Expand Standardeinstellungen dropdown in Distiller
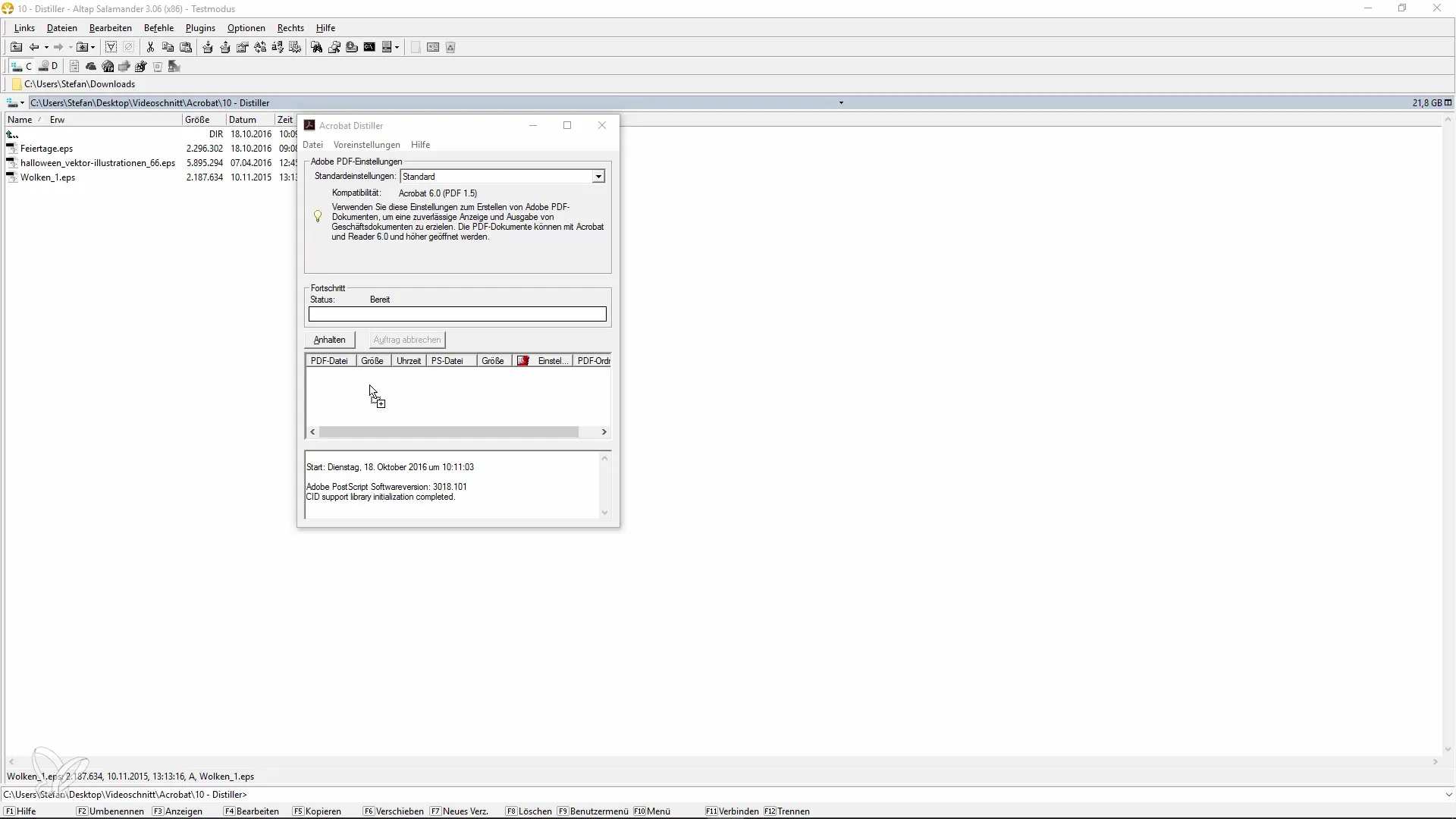 click(x=598, y=177)
